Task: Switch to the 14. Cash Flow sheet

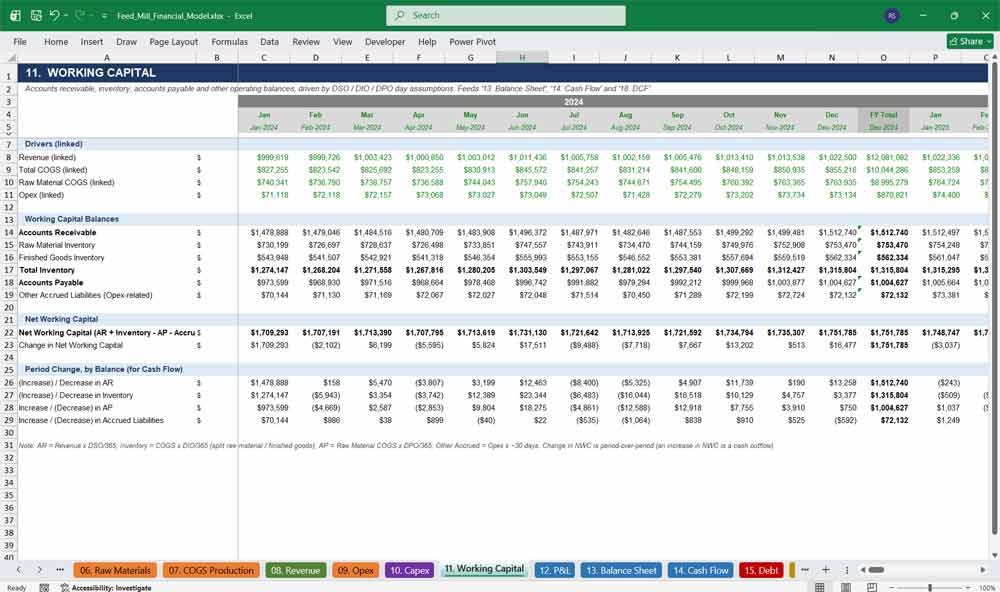Action: coord(700,570)
